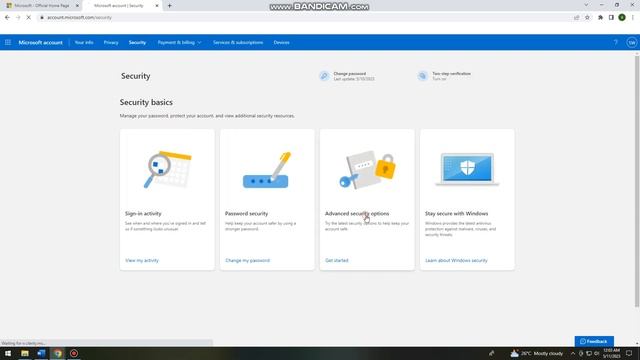Click Change my password link
The height and width of the screenshot is (360, 640).
247,260
